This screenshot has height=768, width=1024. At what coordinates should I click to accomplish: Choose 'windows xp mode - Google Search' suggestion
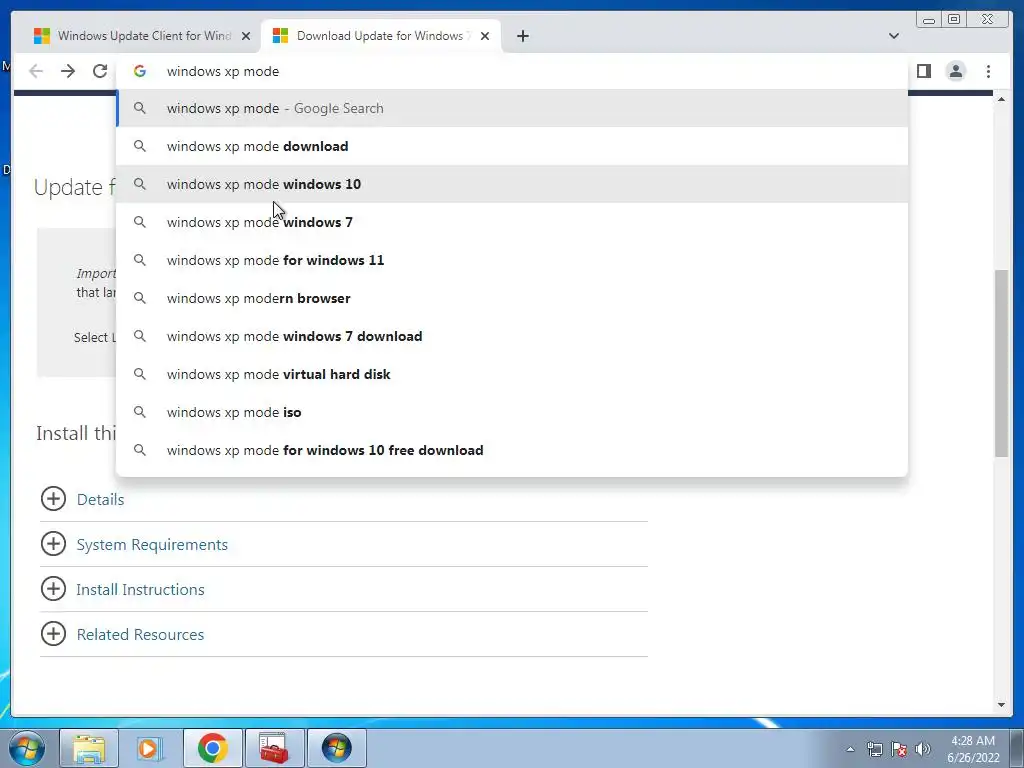512,108
